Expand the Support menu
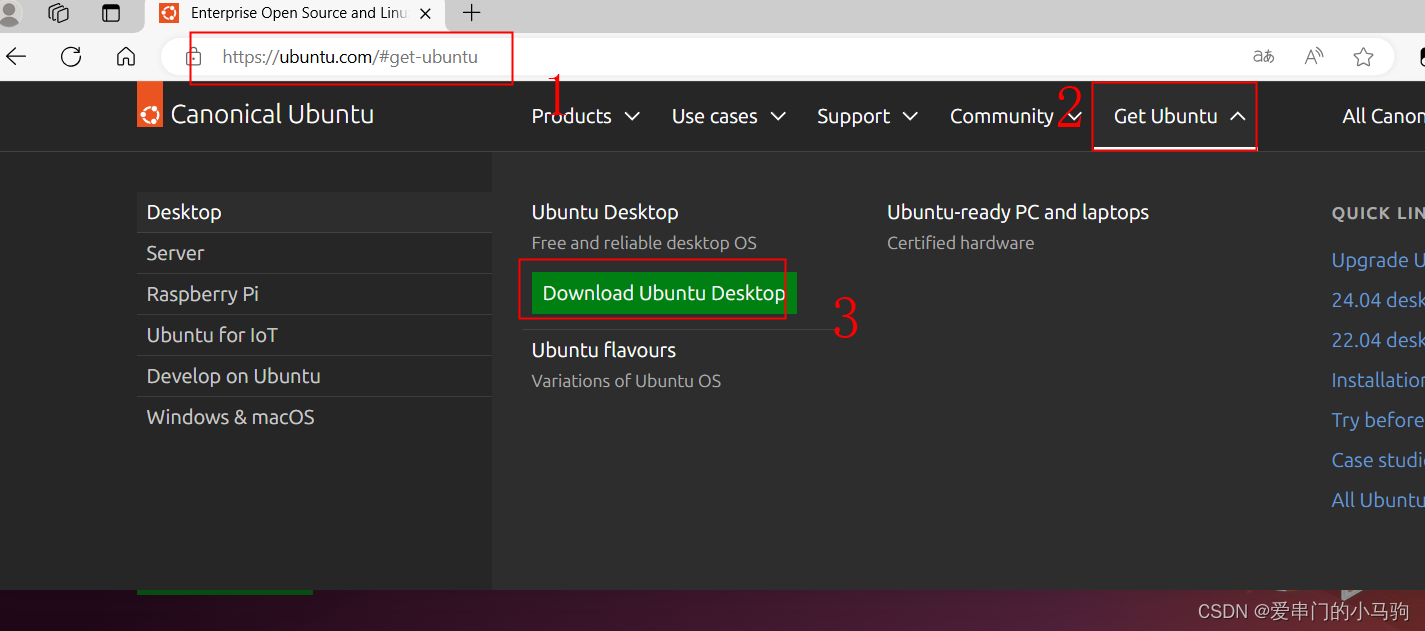 tap(867, 116)
